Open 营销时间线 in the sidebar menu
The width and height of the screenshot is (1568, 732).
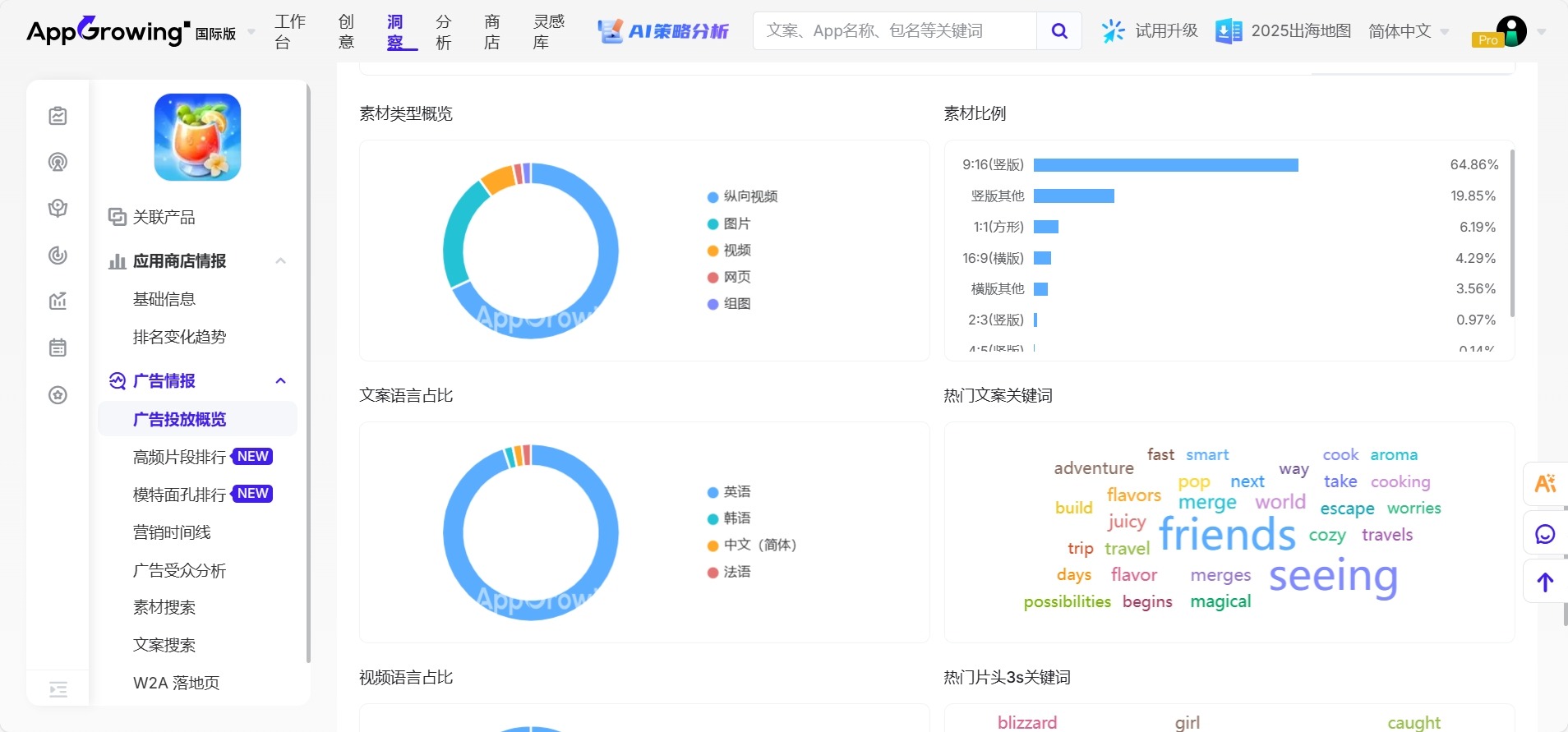pyautogui.click(x=172, y=532)
